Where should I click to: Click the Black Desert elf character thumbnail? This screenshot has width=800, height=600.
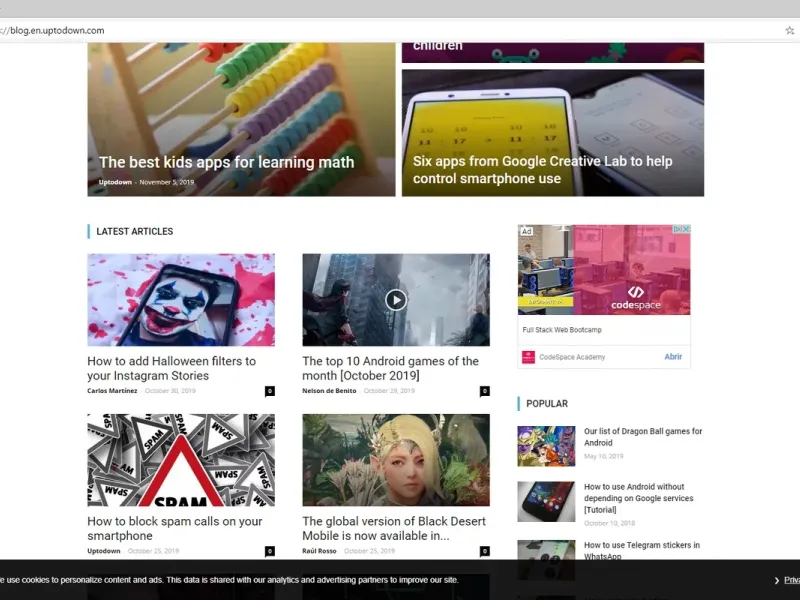[x=396, y=460]
